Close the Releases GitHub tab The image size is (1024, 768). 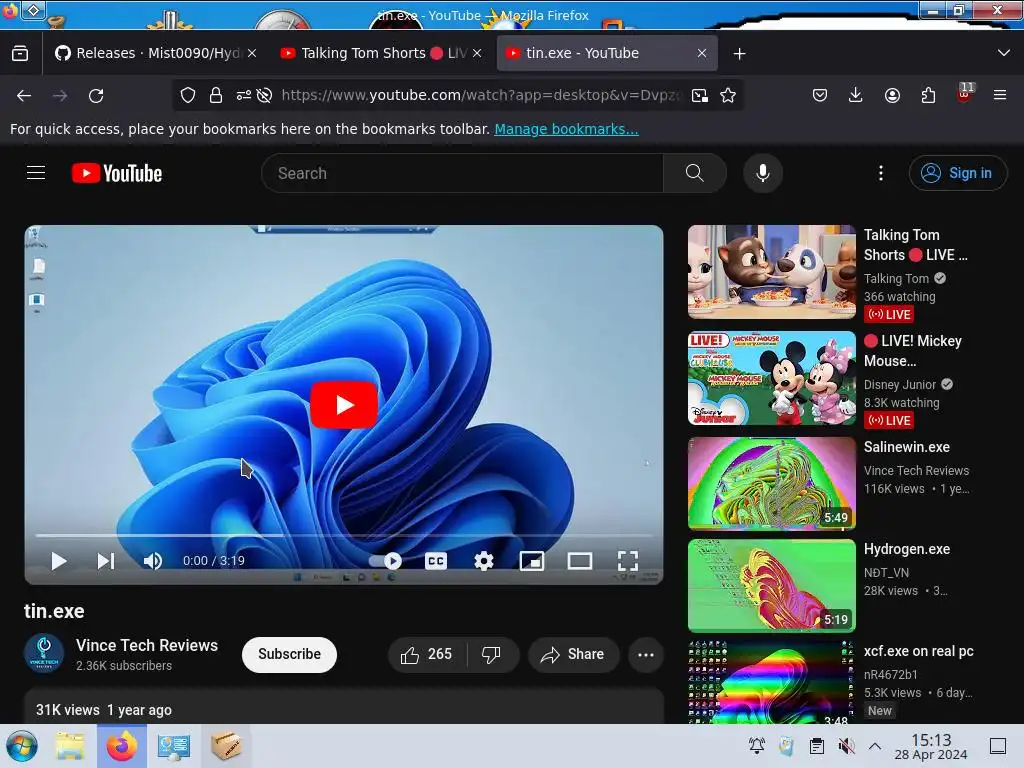click(x=251, y=53)
